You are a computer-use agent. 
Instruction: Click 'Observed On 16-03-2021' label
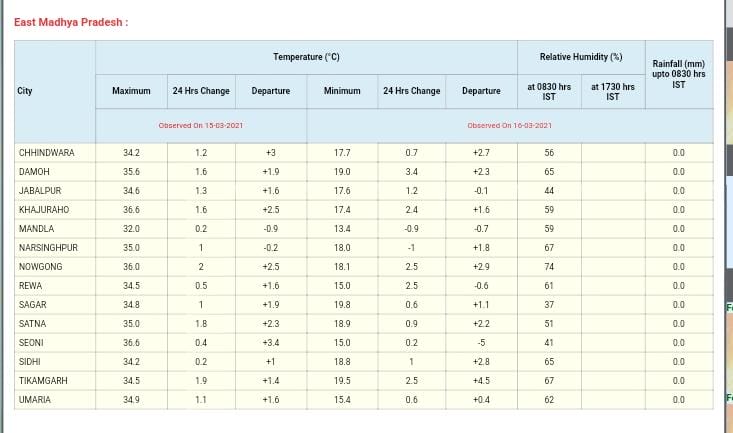(x=509, y=126)
